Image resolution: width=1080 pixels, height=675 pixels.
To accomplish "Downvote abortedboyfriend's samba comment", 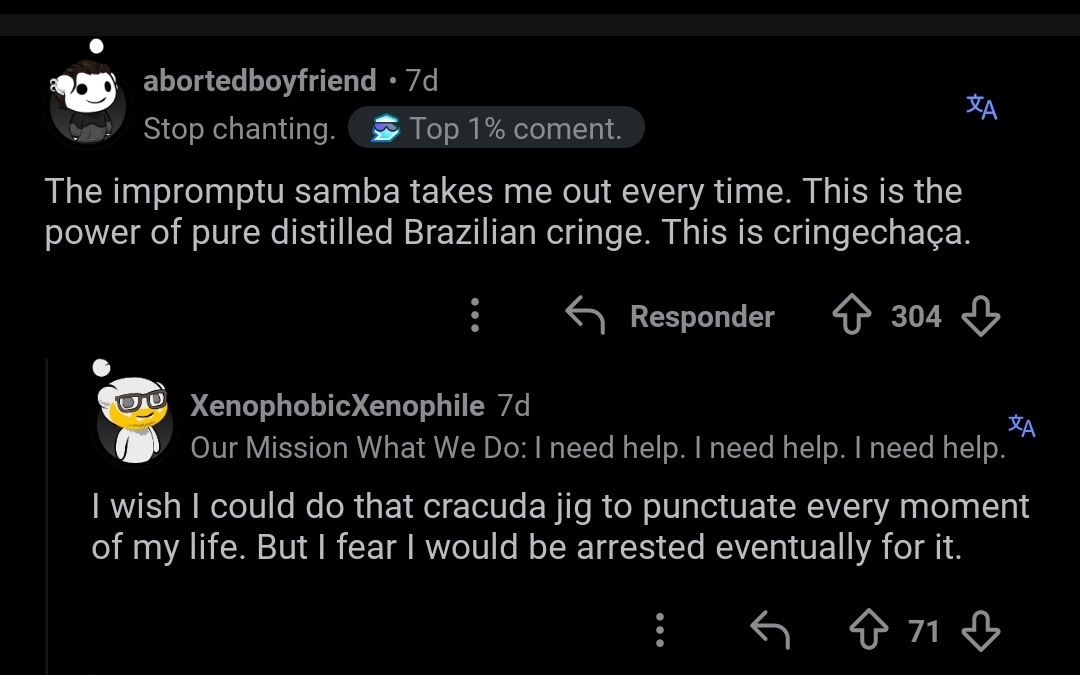I will [x=980, y=317].
